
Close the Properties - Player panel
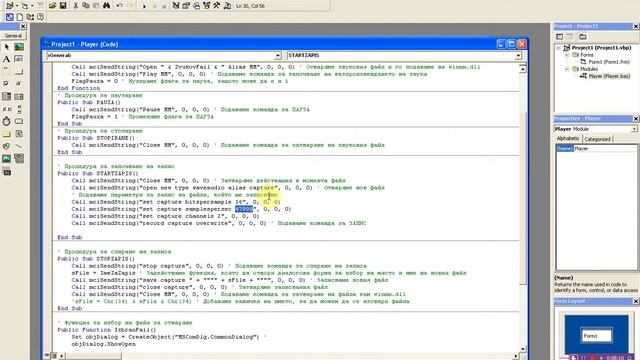click(636, 118)
